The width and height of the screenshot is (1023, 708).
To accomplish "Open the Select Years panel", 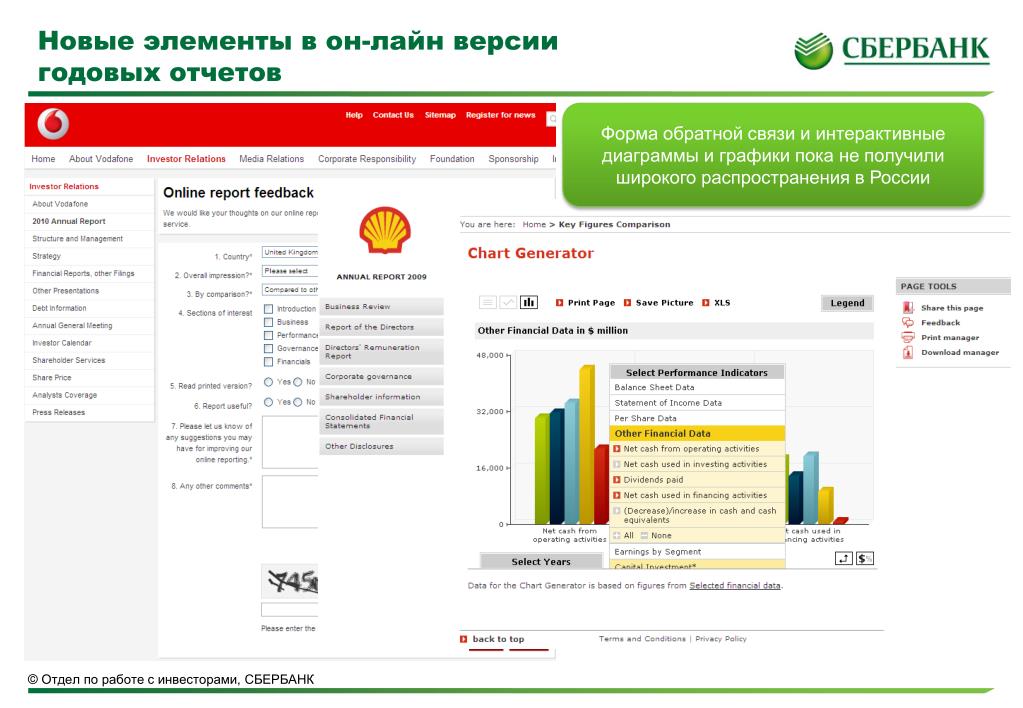I will (x=541, y=561).
